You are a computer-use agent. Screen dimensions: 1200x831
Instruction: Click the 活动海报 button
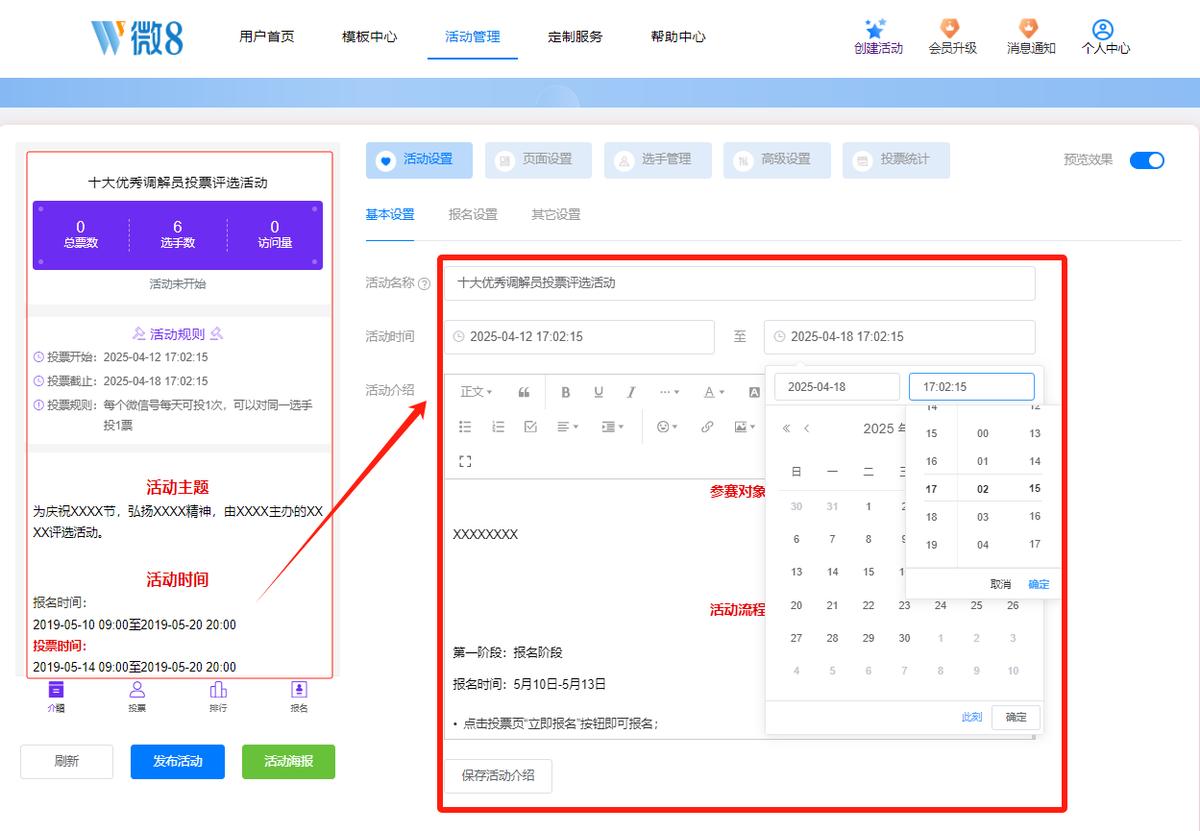coord(289,761)
